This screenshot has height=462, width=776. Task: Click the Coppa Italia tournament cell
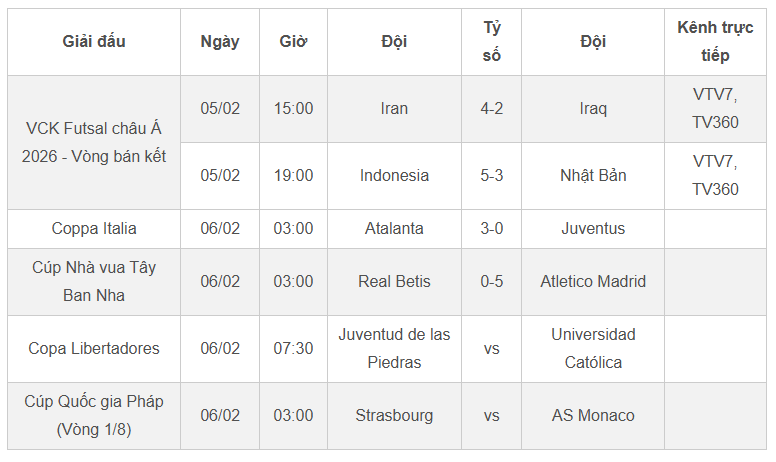click(94, 228)
